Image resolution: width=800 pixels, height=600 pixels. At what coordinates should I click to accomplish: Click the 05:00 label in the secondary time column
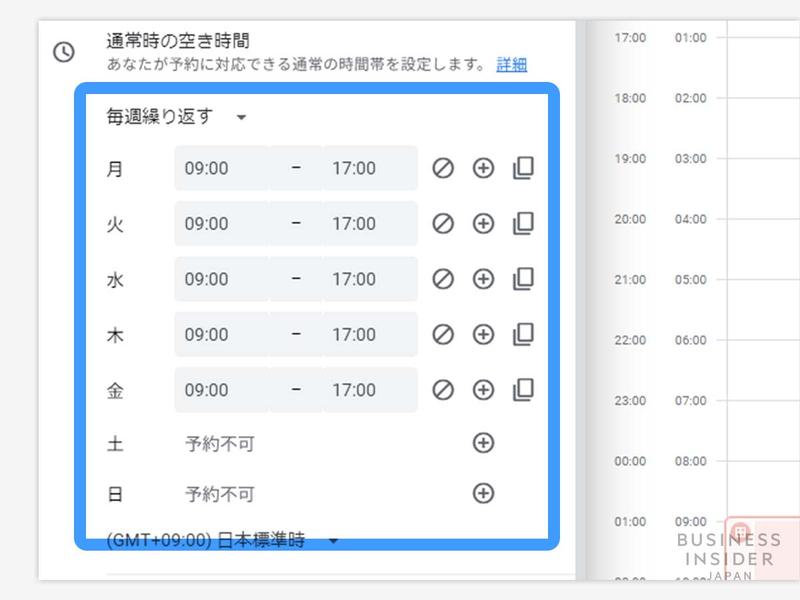coord(691,280)
